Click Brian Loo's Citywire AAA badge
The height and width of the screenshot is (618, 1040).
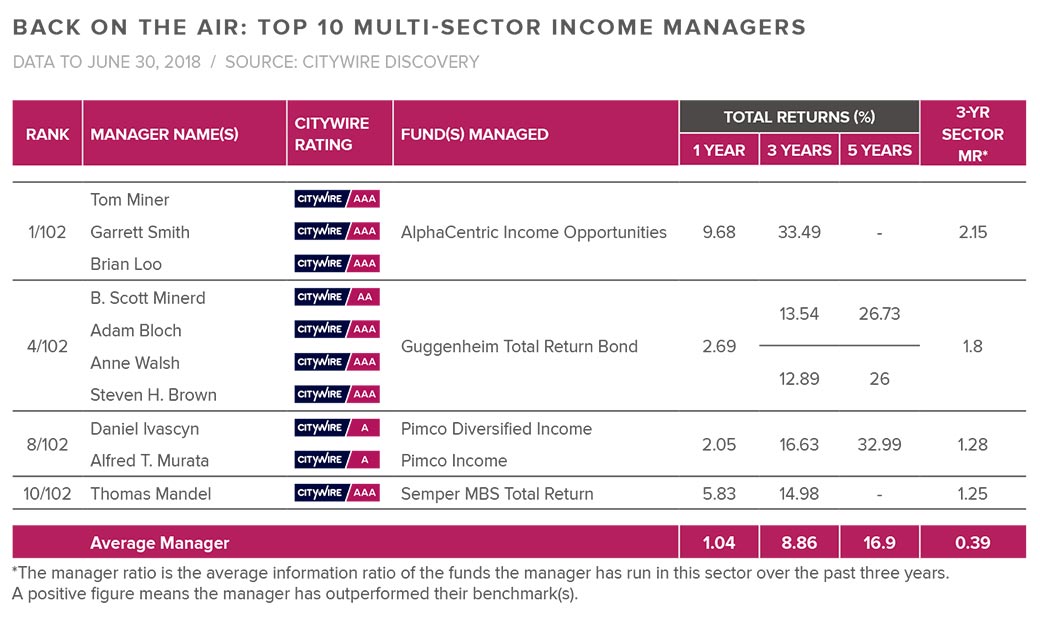[x=337, y=264]
